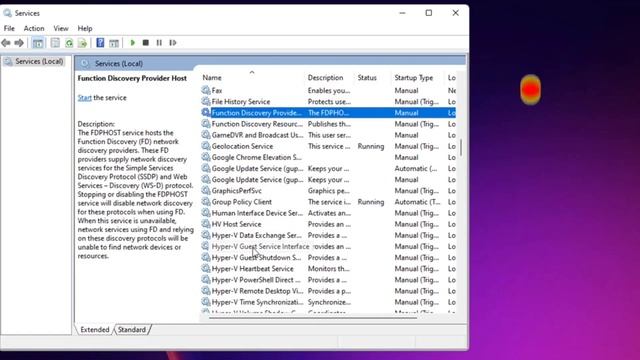
Task: Click the Forward arrow toolbar icon
Action: [19, 43]
